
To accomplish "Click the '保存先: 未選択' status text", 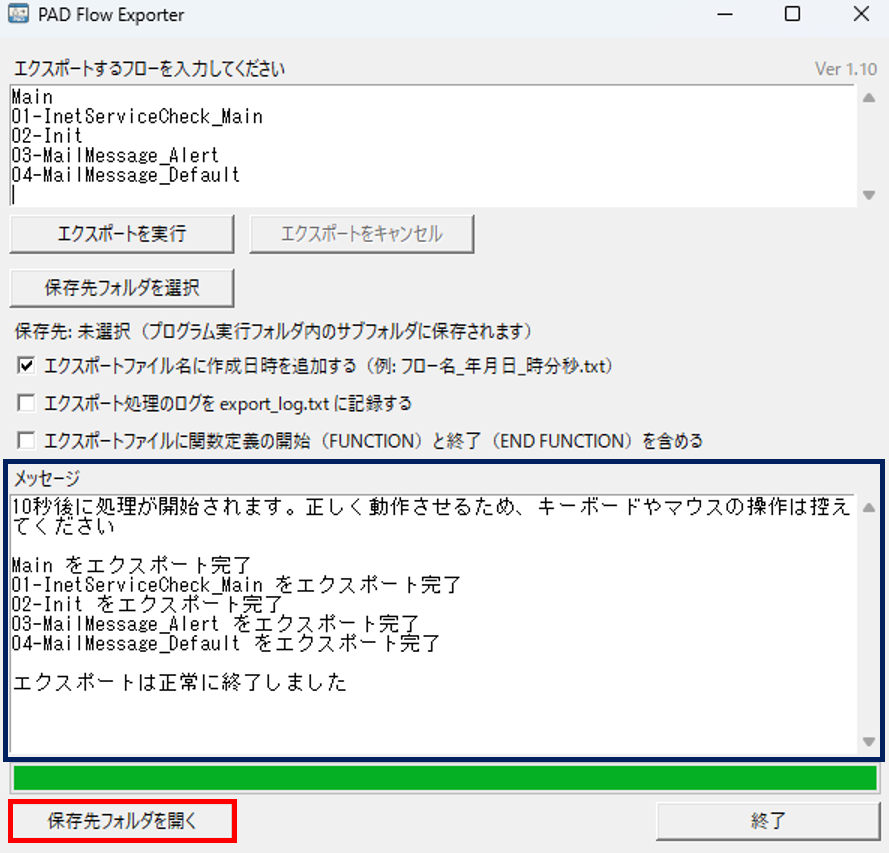I will point(274,331).
